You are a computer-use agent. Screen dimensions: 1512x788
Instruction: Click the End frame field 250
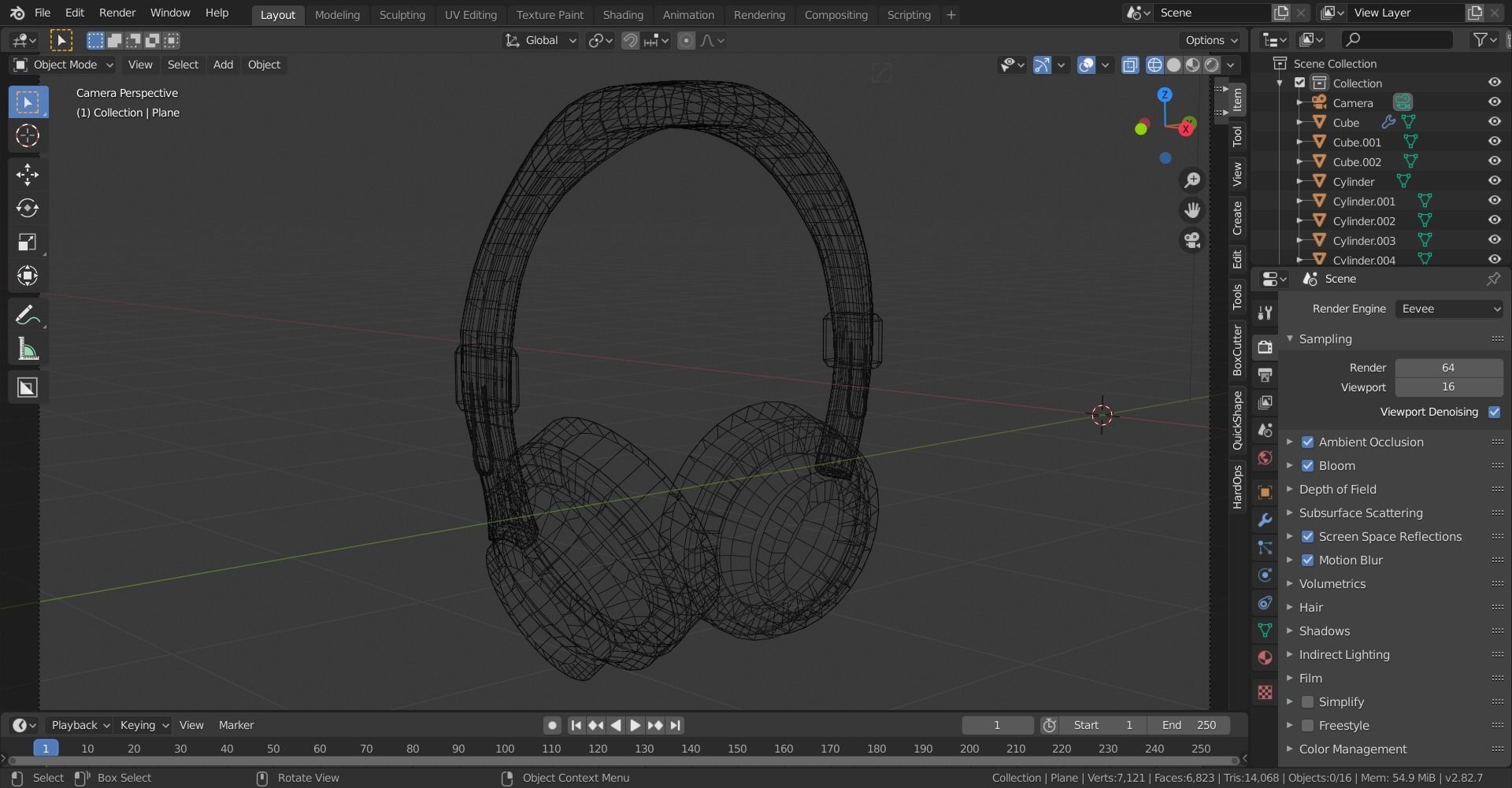click(1188, 725)
